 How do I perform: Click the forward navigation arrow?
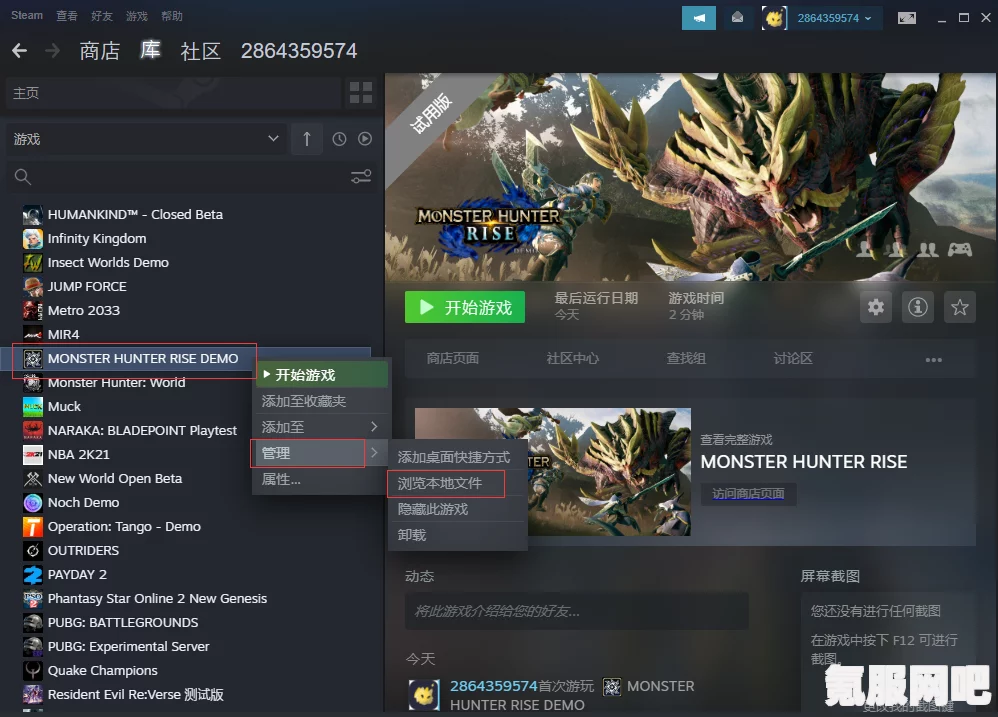click(53, 51)
